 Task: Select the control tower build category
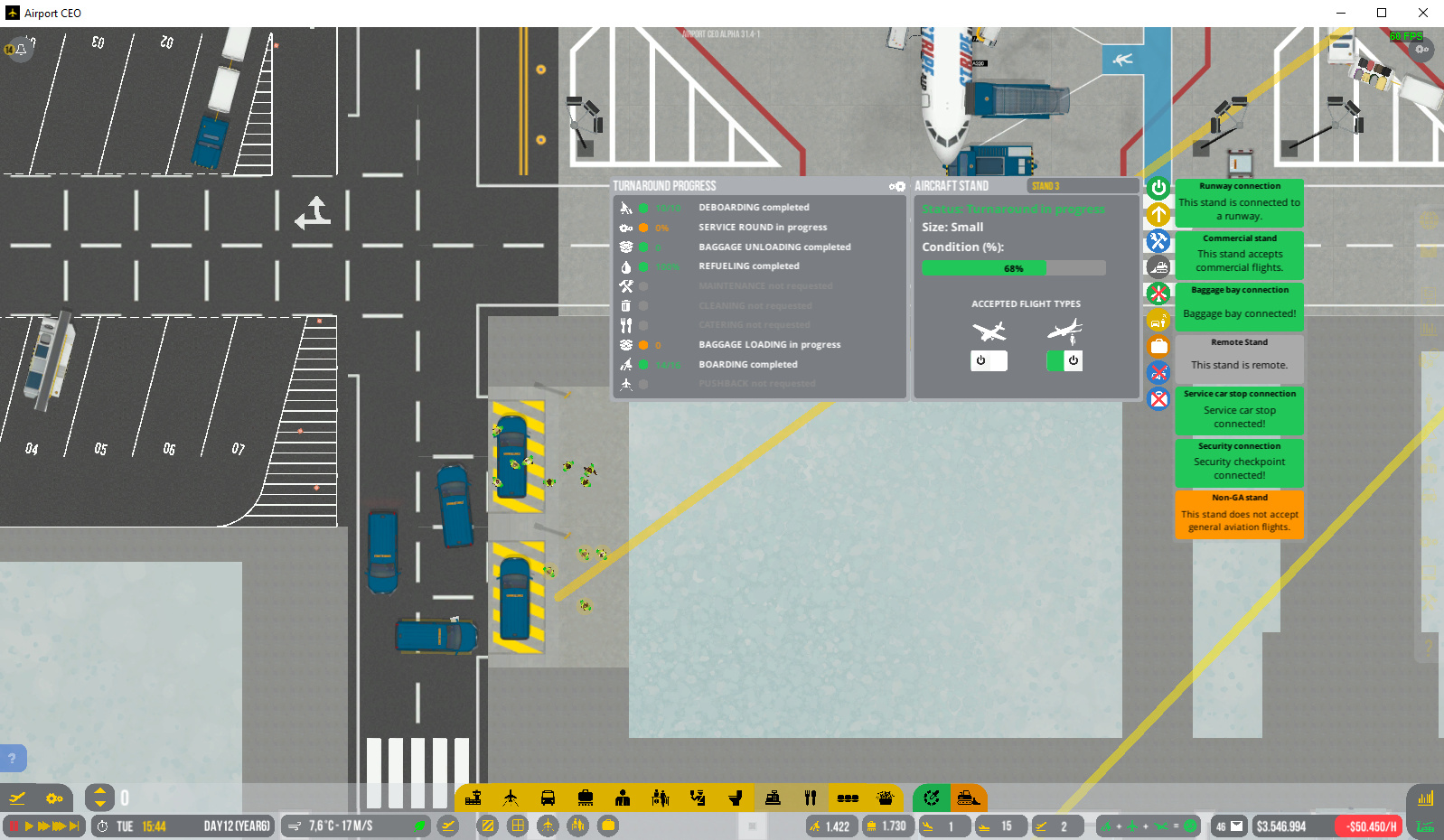(472, 798)
